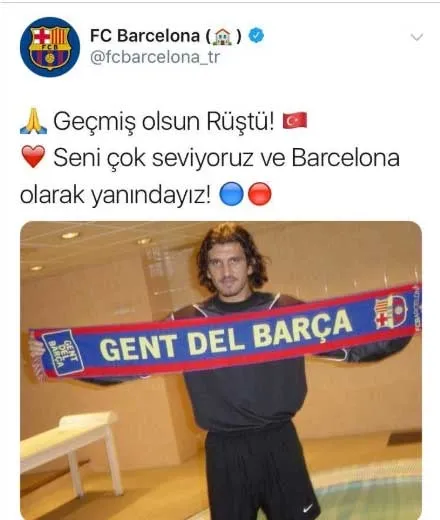Click the "olarak yanındayız!" text line
The width and height of the screenshot is (440, 520).
pos(115,195)
